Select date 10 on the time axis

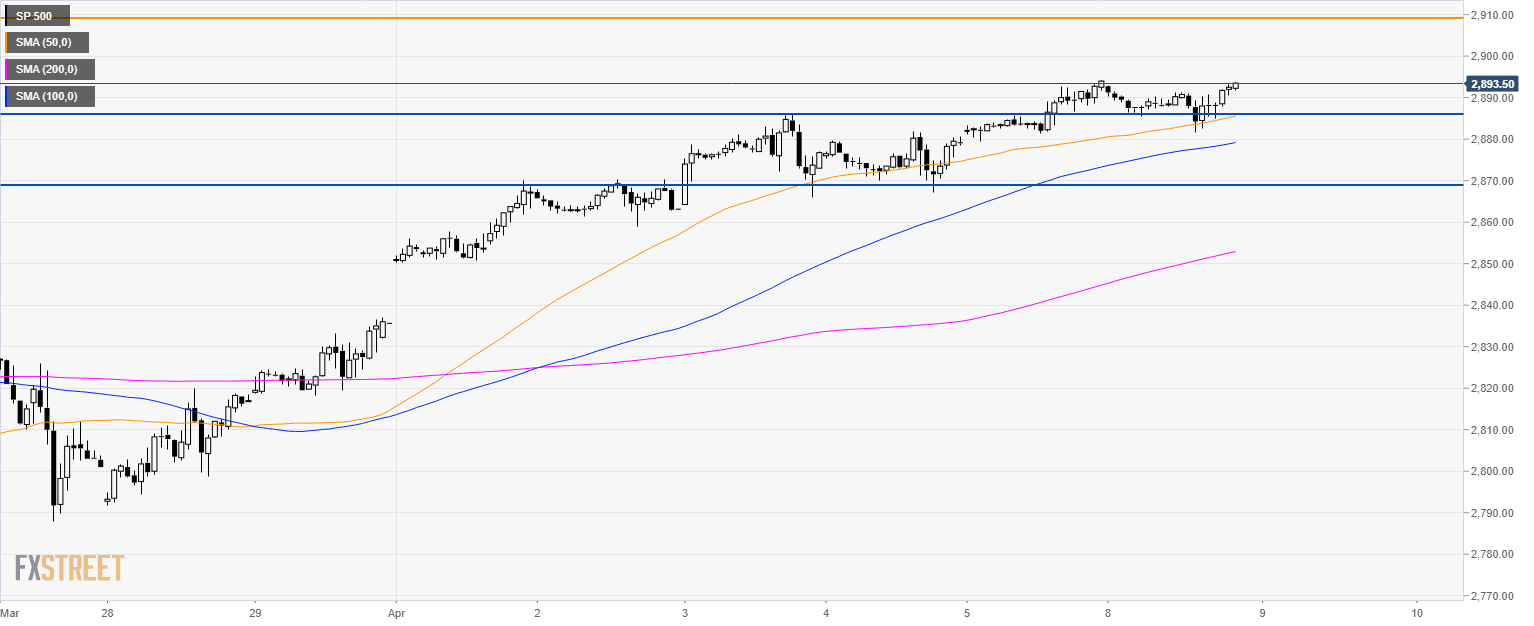tap(1417, 612)
